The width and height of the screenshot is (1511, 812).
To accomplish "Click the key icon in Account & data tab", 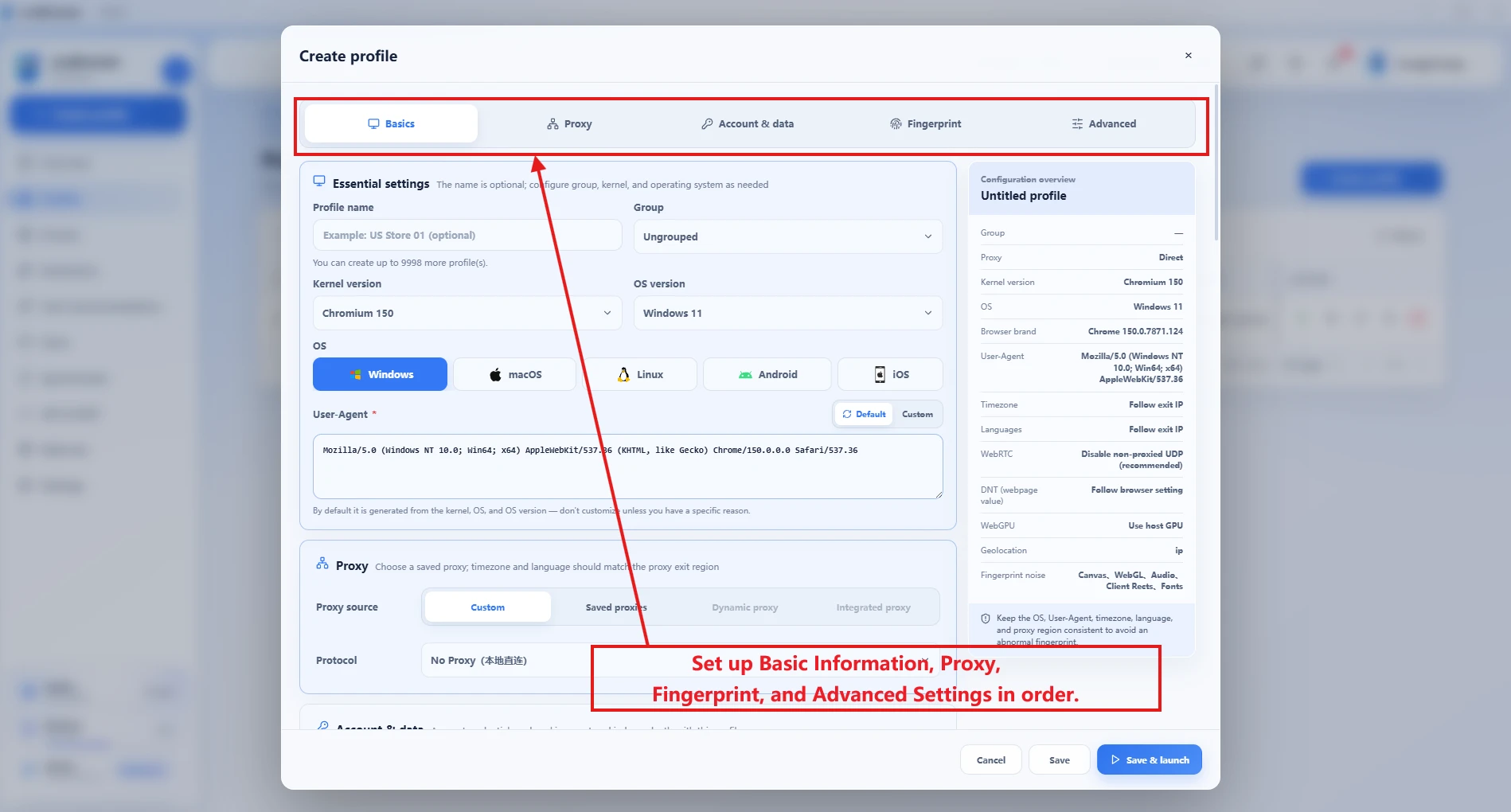I will coord(707,123).
